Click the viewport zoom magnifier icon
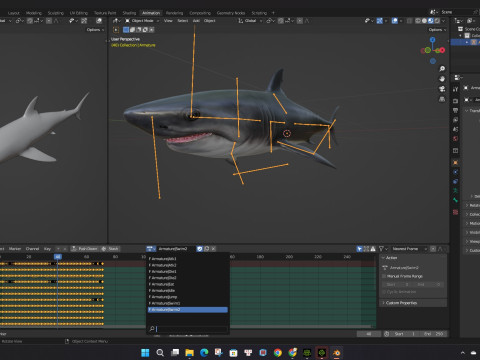480x360 pixels. [x=442, y=69]
